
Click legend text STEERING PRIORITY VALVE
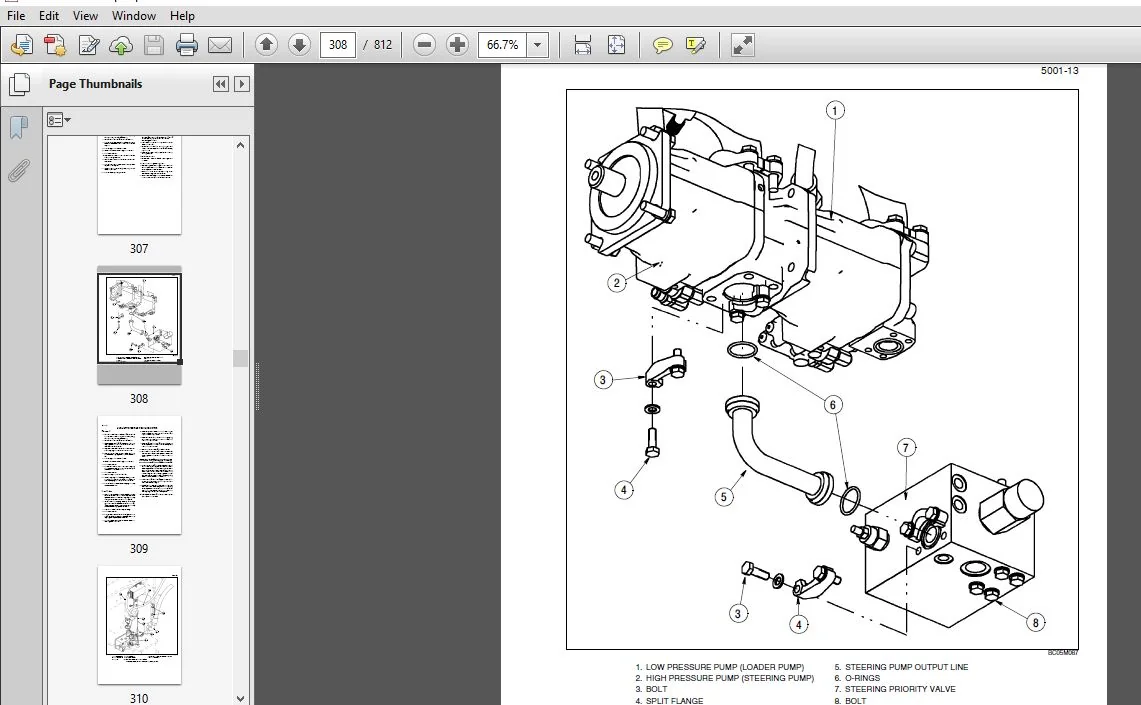[900, 689]
